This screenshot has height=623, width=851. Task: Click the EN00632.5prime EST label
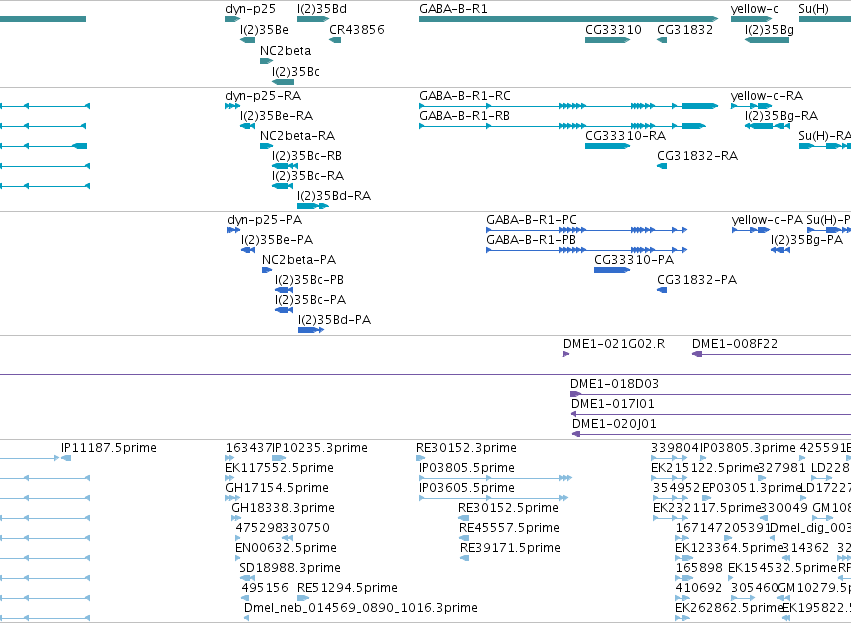(286, 548)
